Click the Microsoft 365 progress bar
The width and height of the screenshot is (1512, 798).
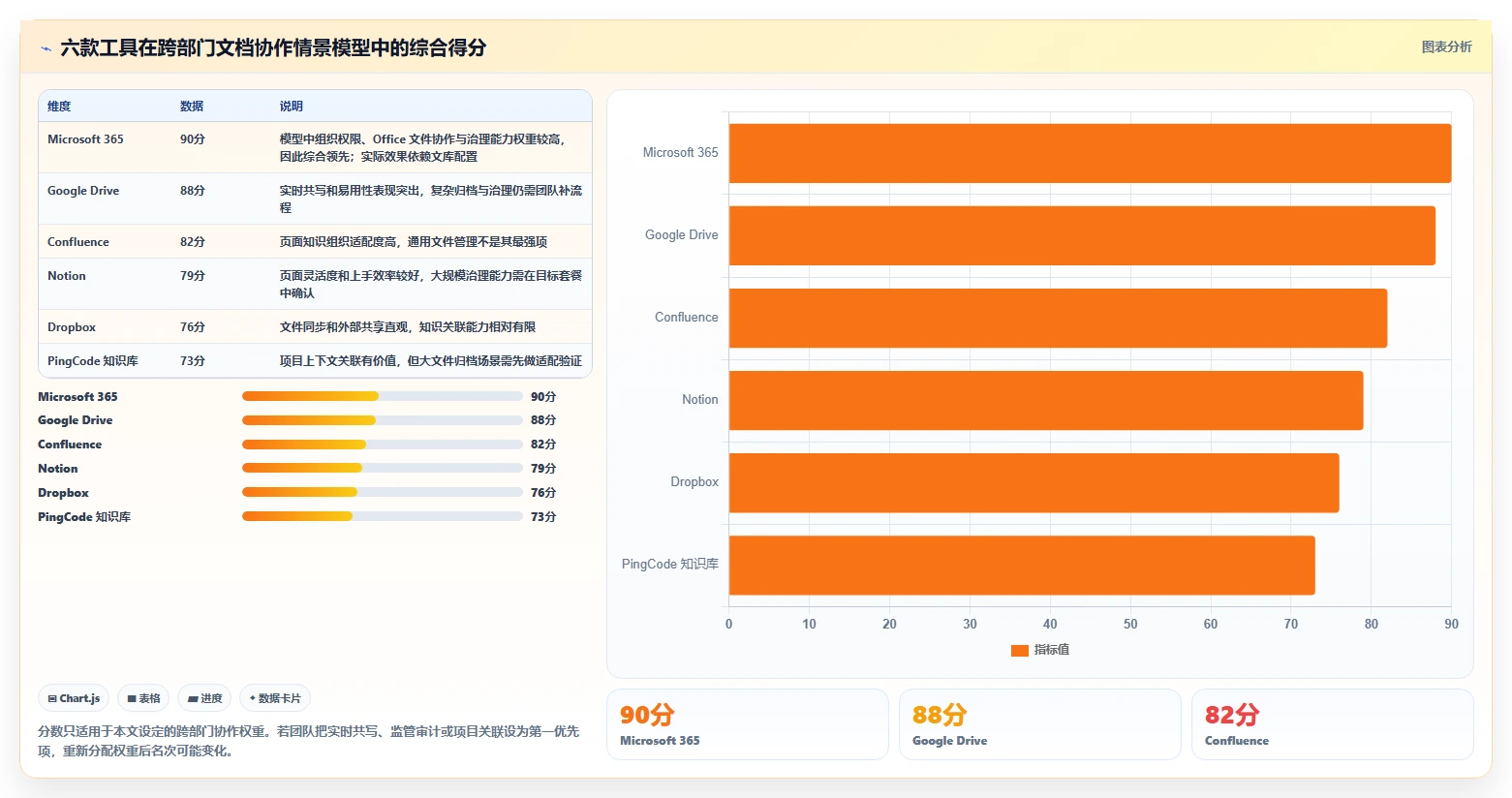(382, 396)
